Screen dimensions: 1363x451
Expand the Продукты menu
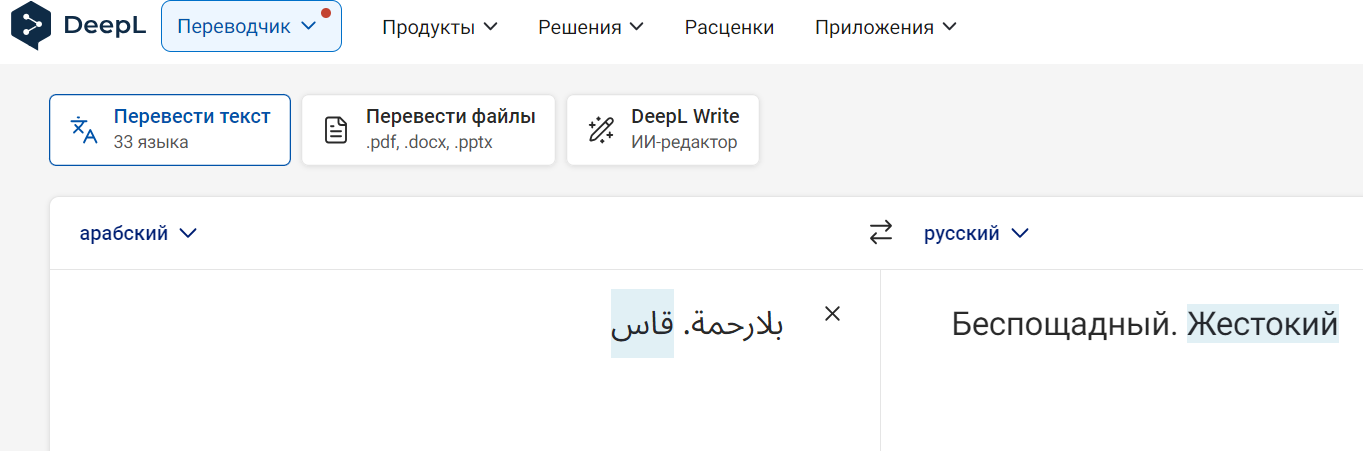click(439, 27)
